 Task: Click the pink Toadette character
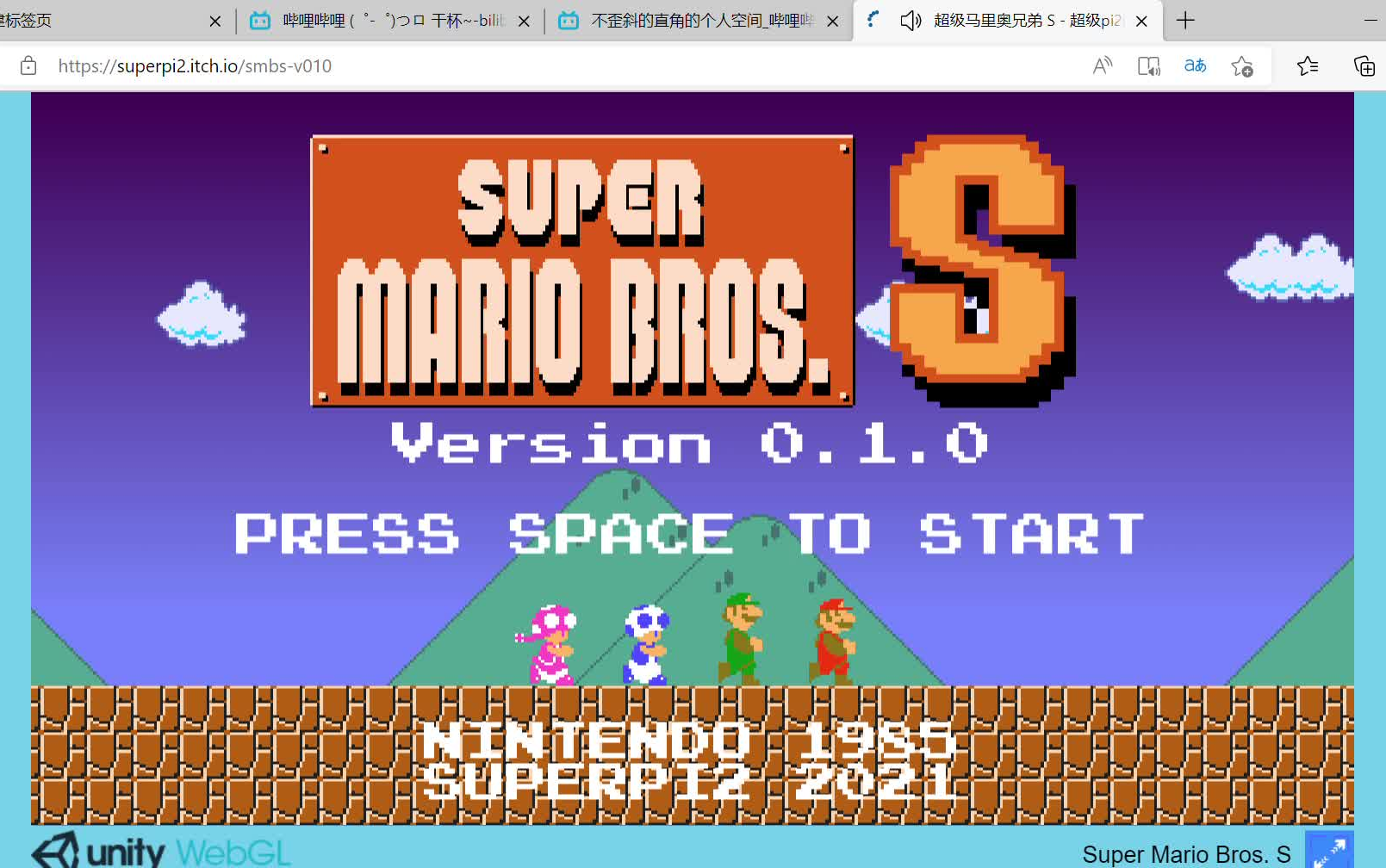tap(548, 644)
